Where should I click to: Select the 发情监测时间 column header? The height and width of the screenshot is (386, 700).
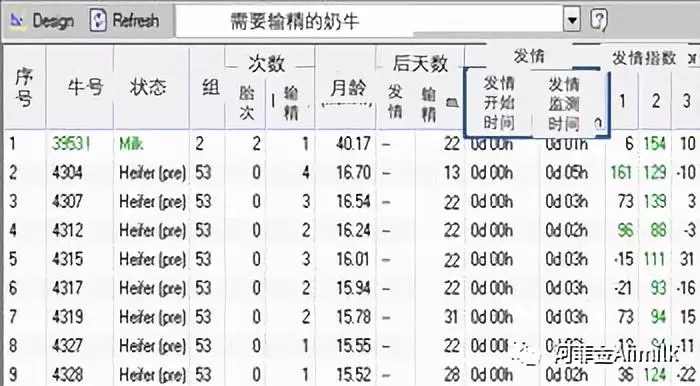tap(563, 104)
